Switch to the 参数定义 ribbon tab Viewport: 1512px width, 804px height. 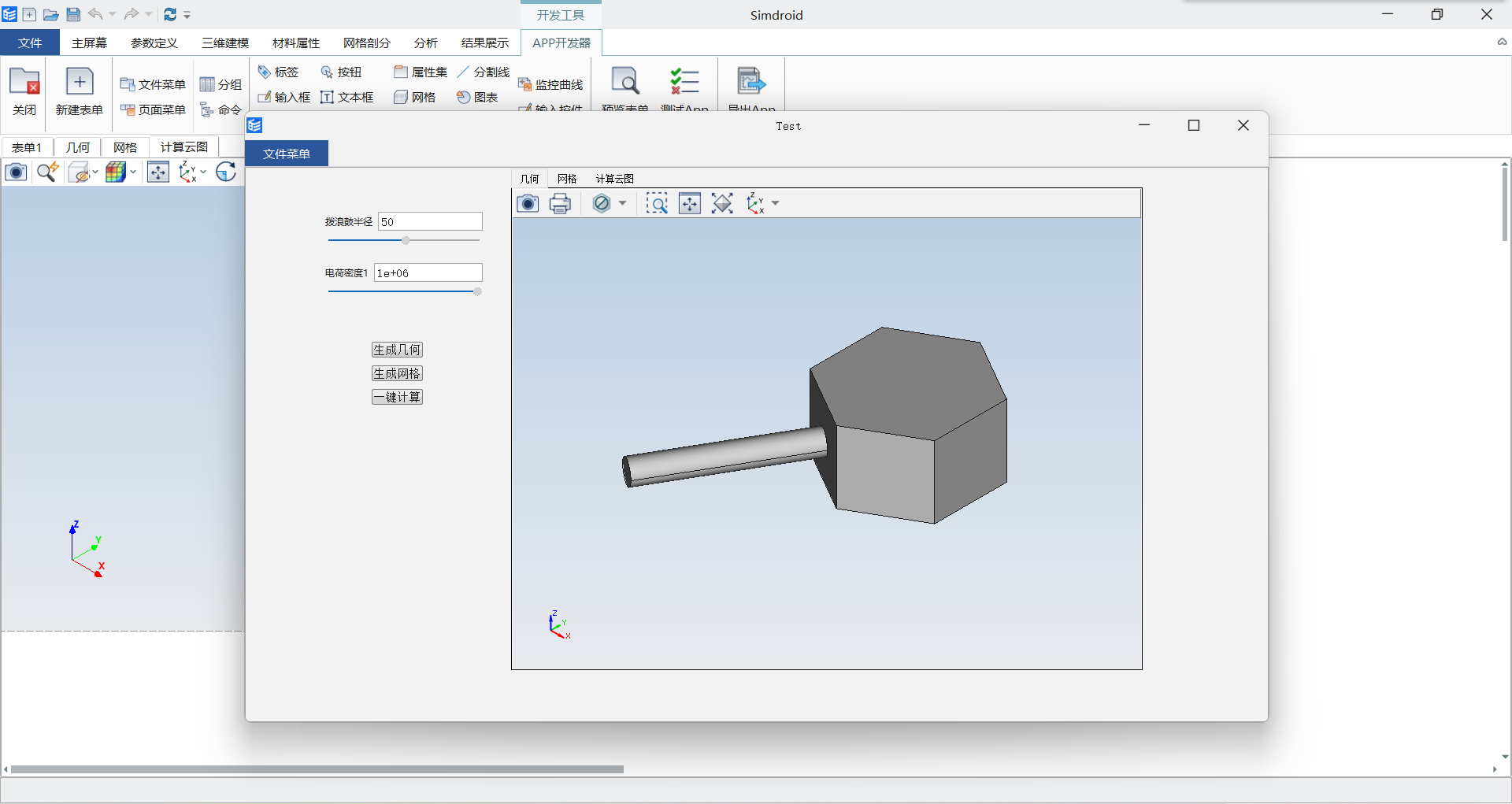click(x=154, y=43)
